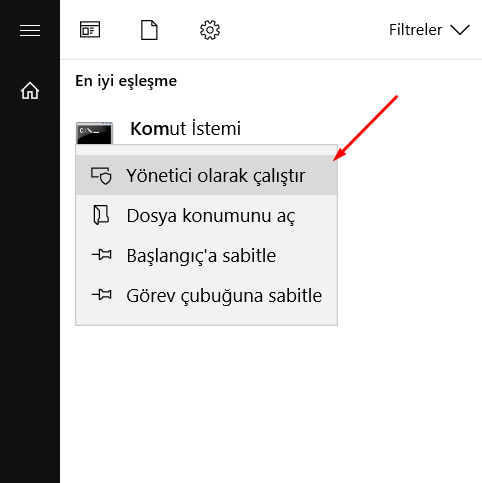
Task: Filter results by documents icon
Action: pyautogui.click(x=149, y=30)
